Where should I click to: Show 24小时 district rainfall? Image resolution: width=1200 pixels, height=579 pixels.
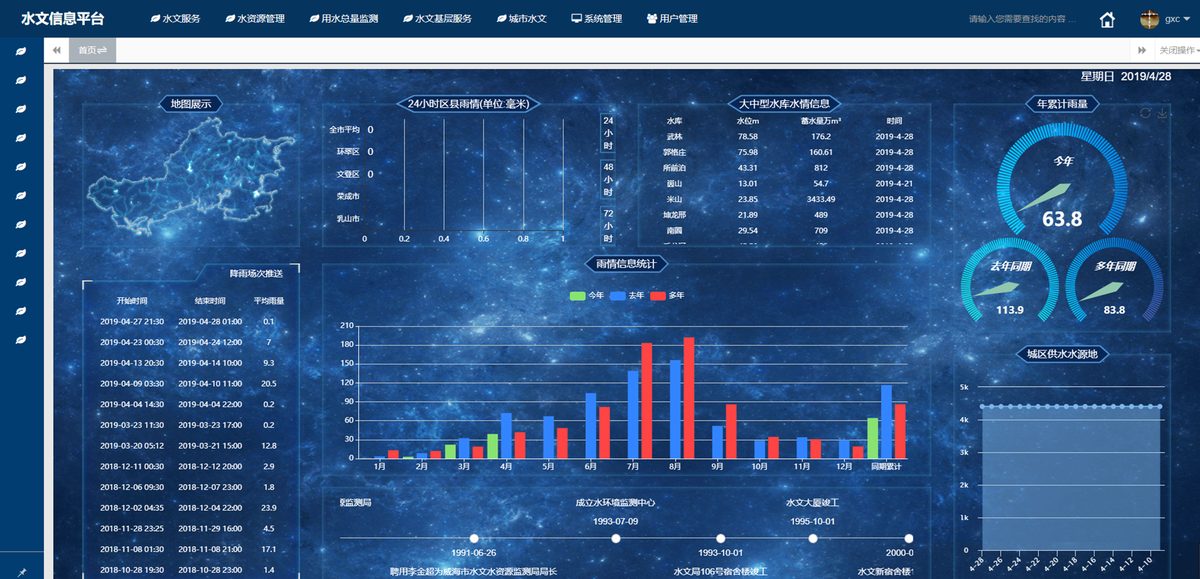tap(608, 132)
